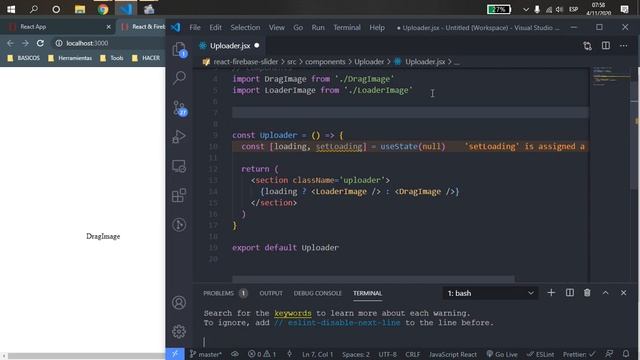Split the terminal panel
640x360 pixels.
click(x=570, y=293)
